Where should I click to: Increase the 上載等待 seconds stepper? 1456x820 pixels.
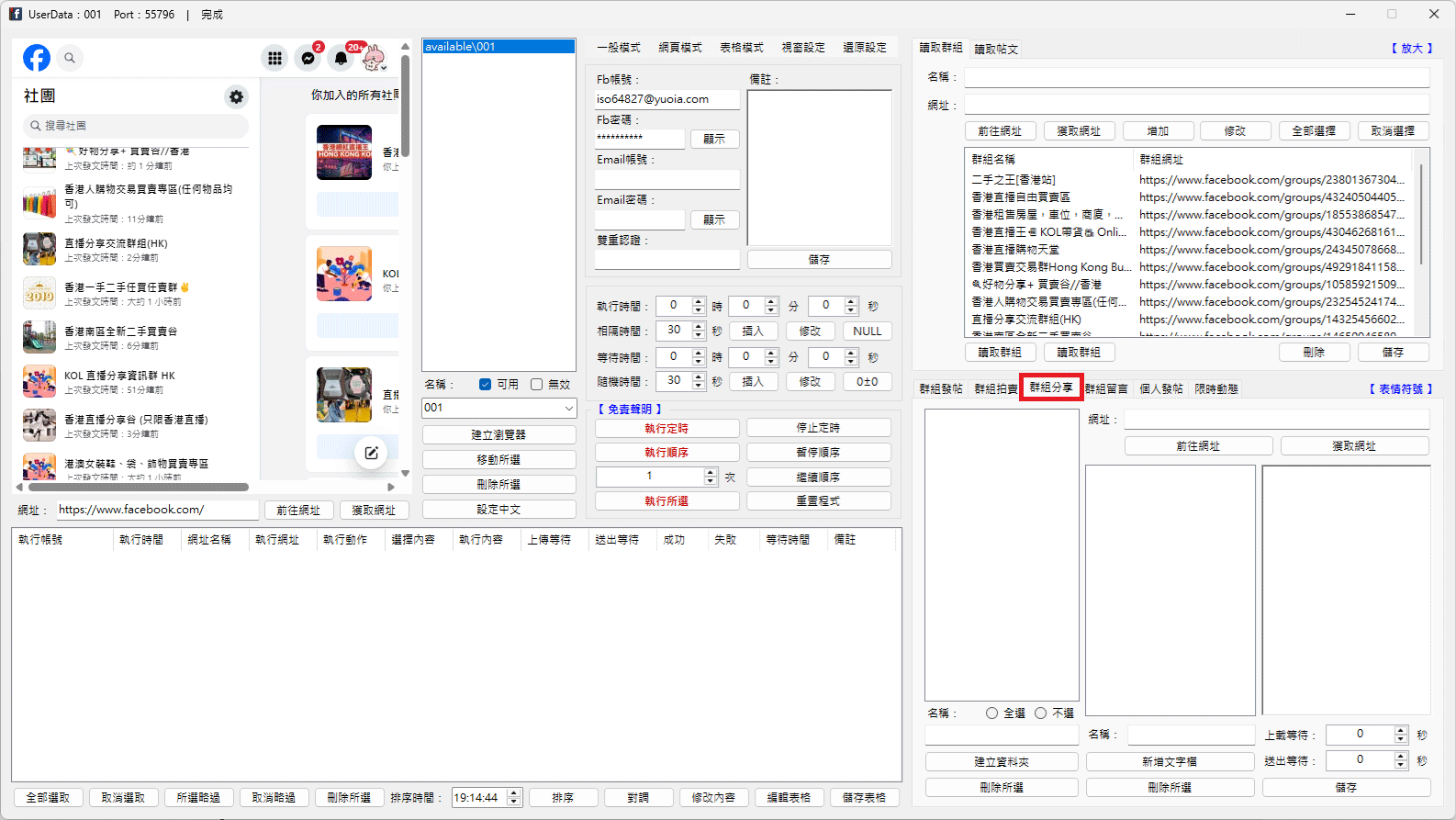(1400, 730)
